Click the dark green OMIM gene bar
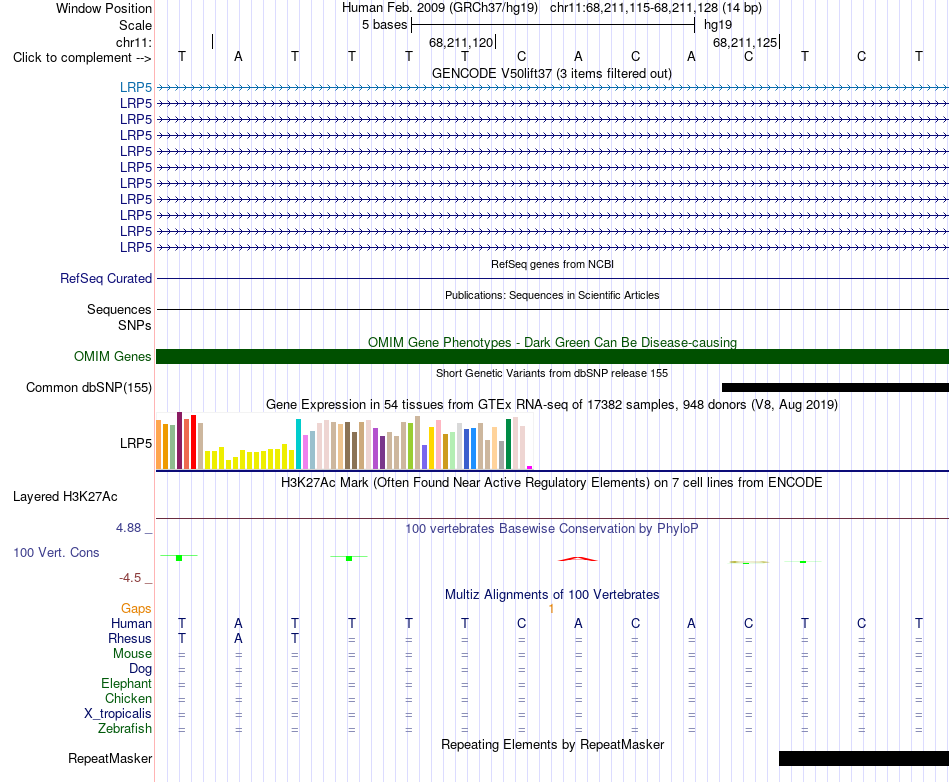The height and width of the screenshot is (782, 950). 552,357
